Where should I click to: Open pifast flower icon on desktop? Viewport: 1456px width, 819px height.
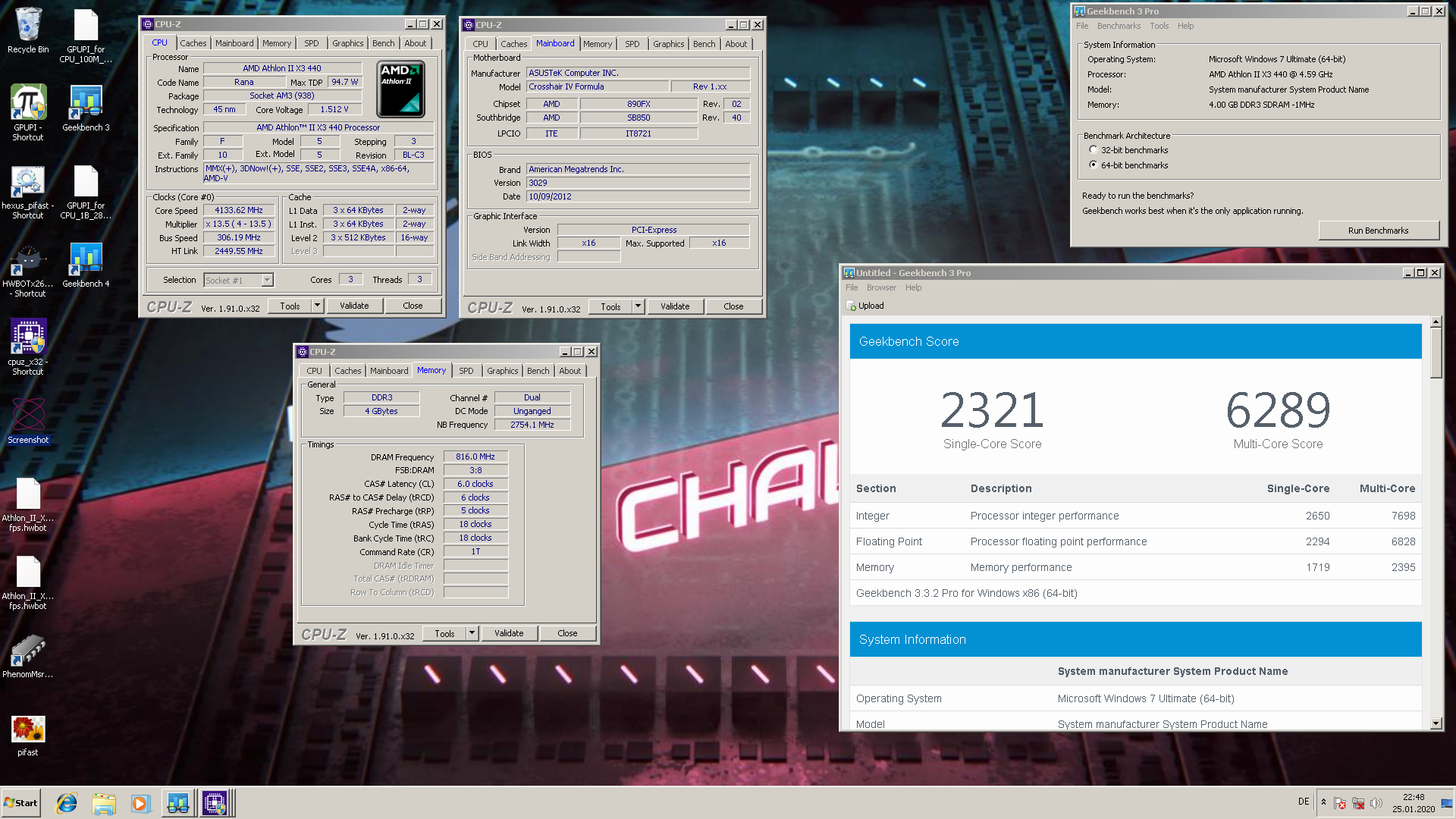tap(28, 736)
